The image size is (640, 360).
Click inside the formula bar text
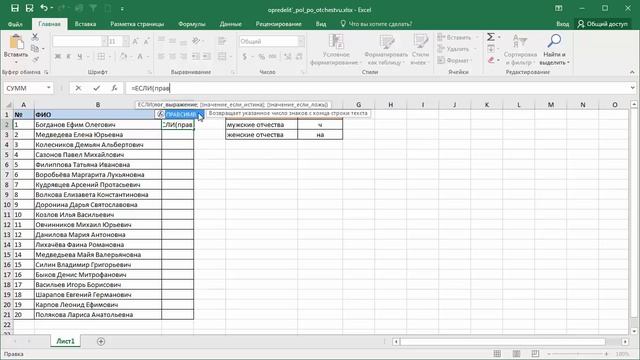pyautogui.click(x=150, y=88)
